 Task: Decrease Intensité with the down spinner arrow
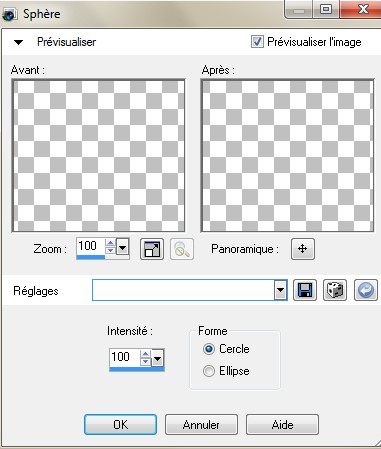145,362
